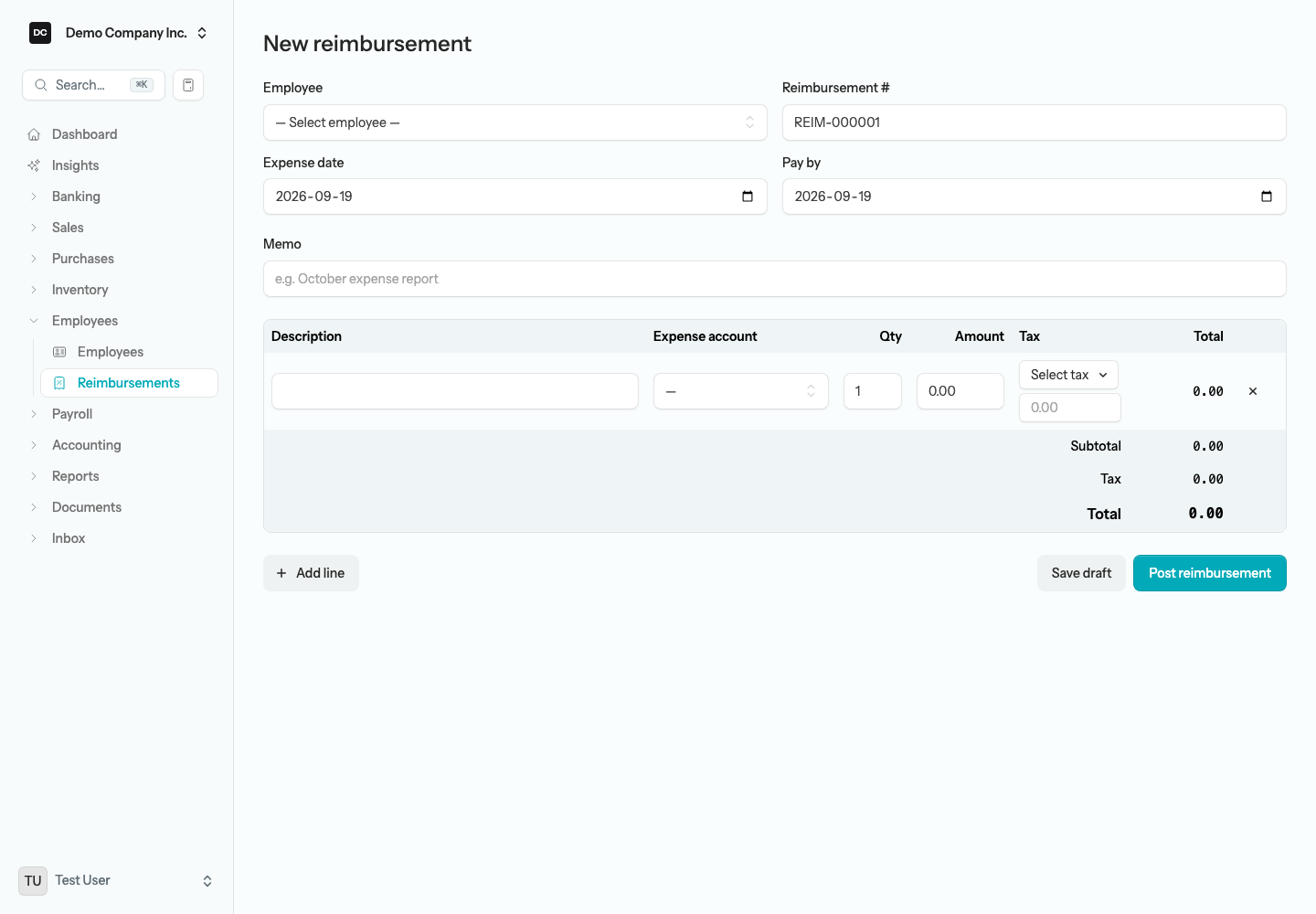Screen dimensions: 1316x914
Task: Expand the Reports section chevron
Action: point(34,476)
